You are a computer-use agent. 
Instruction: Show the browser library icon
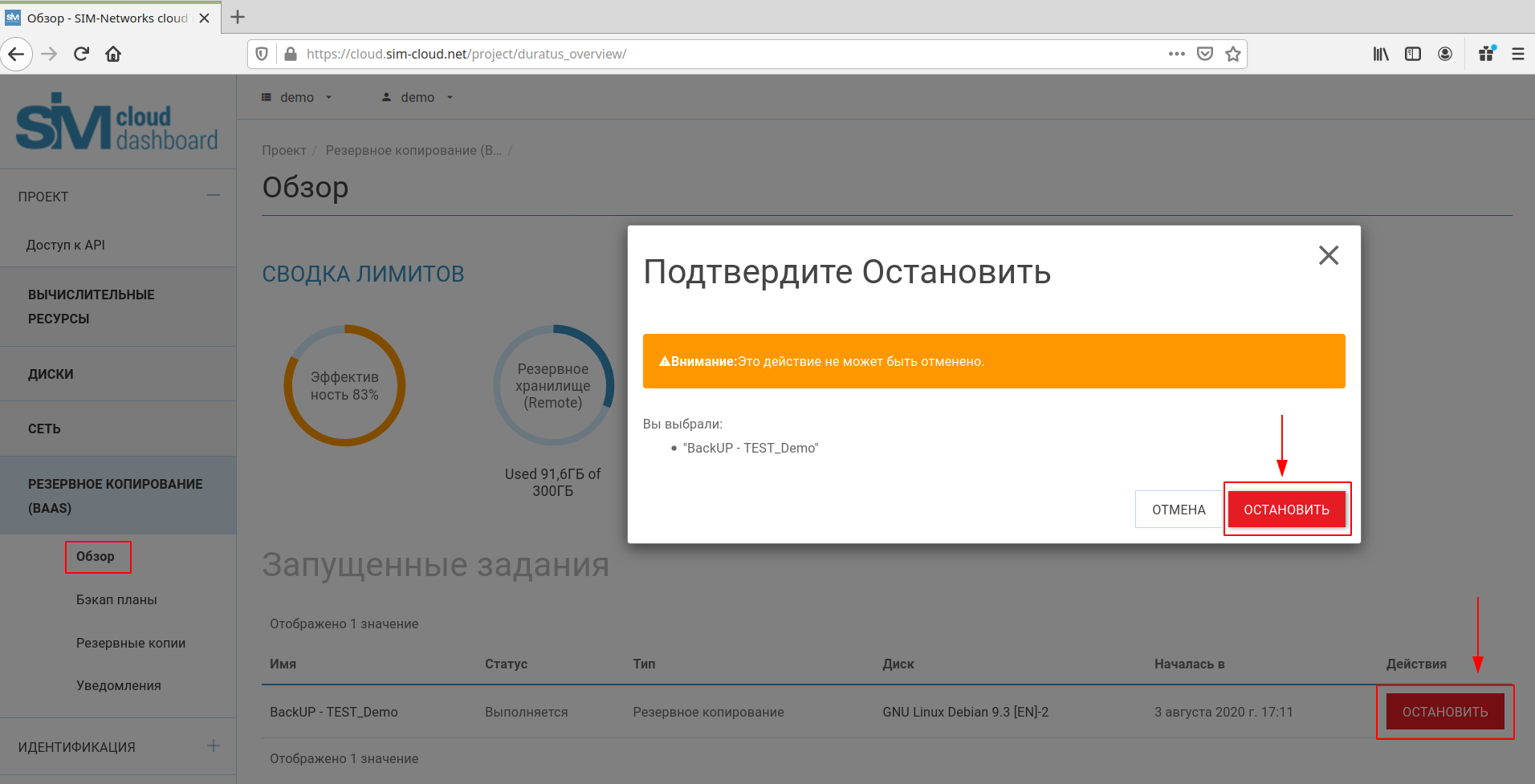pos(1381,54)
